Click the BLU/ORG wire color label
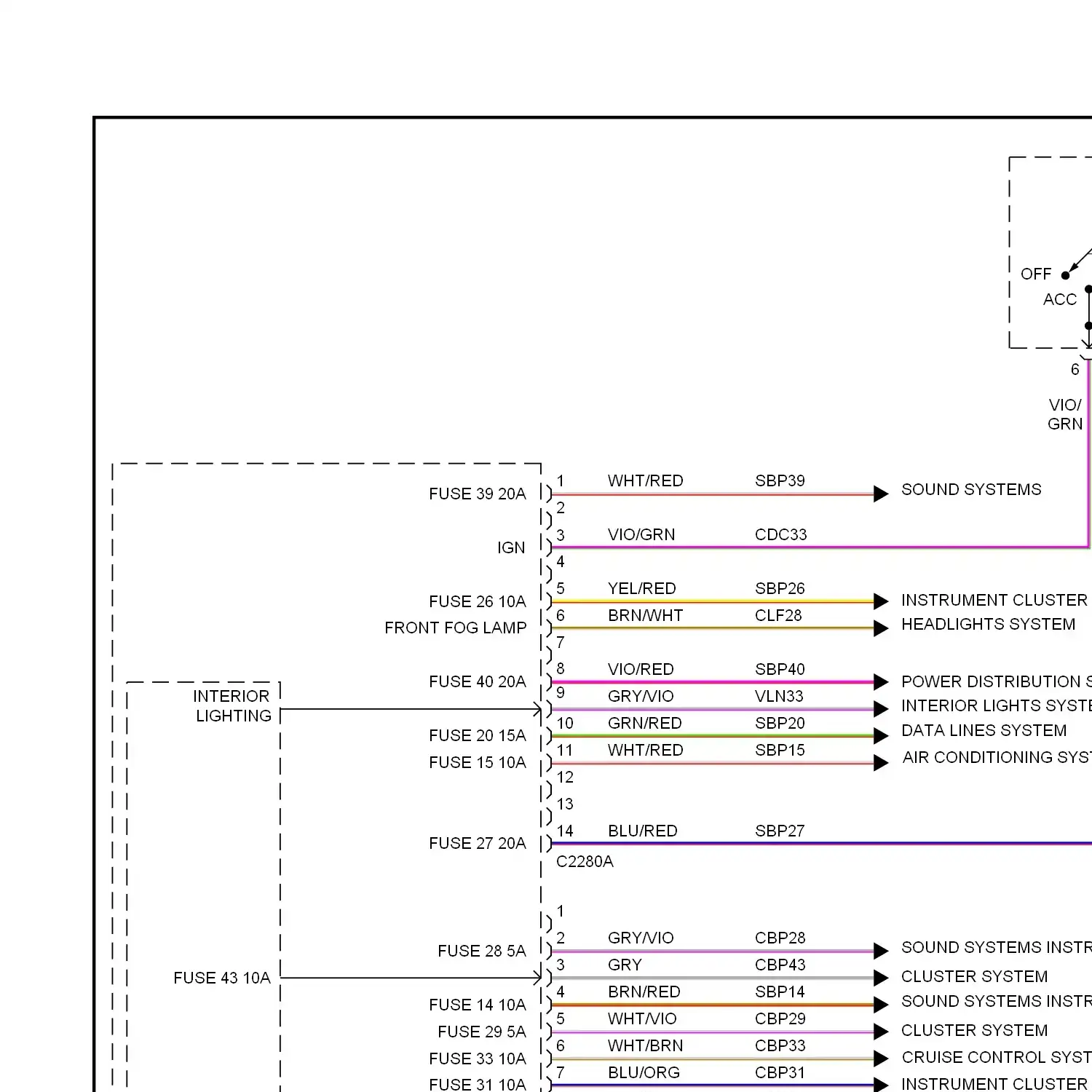This screenshot has height=1092, width=1092. (x=644, y=1072)
